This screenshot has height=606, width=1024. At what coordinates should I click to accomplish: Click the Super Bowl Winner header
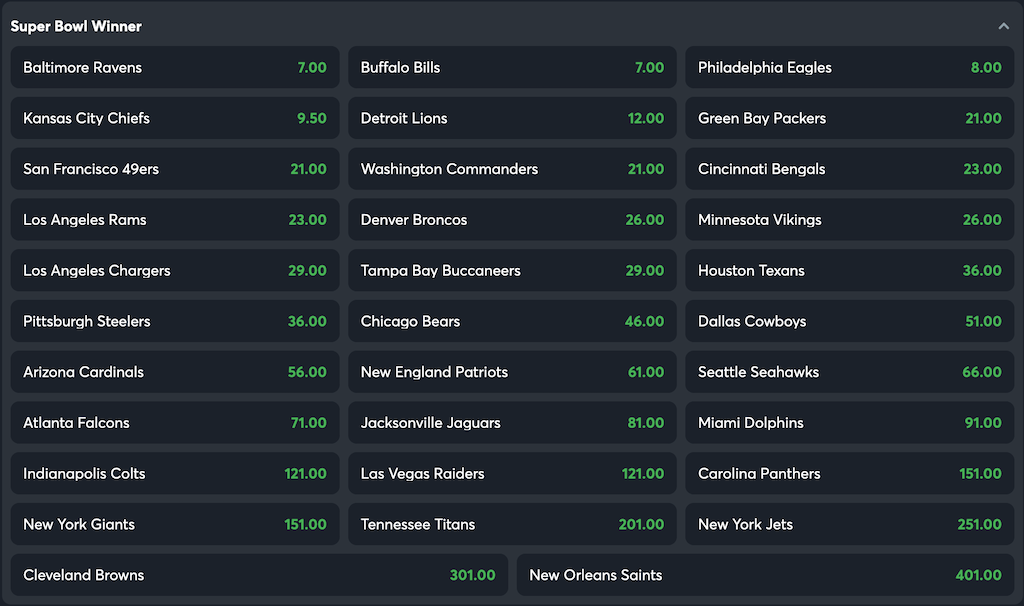pos(76,26)
